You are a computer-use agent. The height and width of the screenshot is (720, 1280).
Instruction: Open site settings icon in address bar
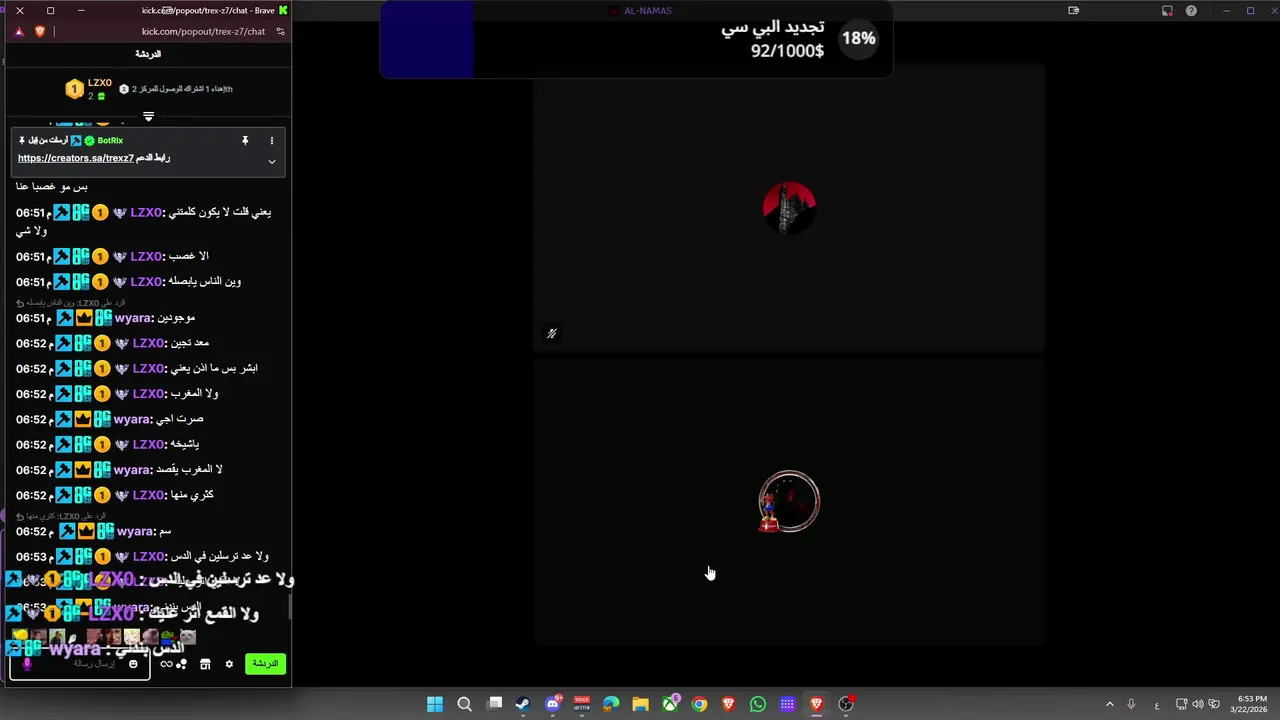tap(281, 31)
